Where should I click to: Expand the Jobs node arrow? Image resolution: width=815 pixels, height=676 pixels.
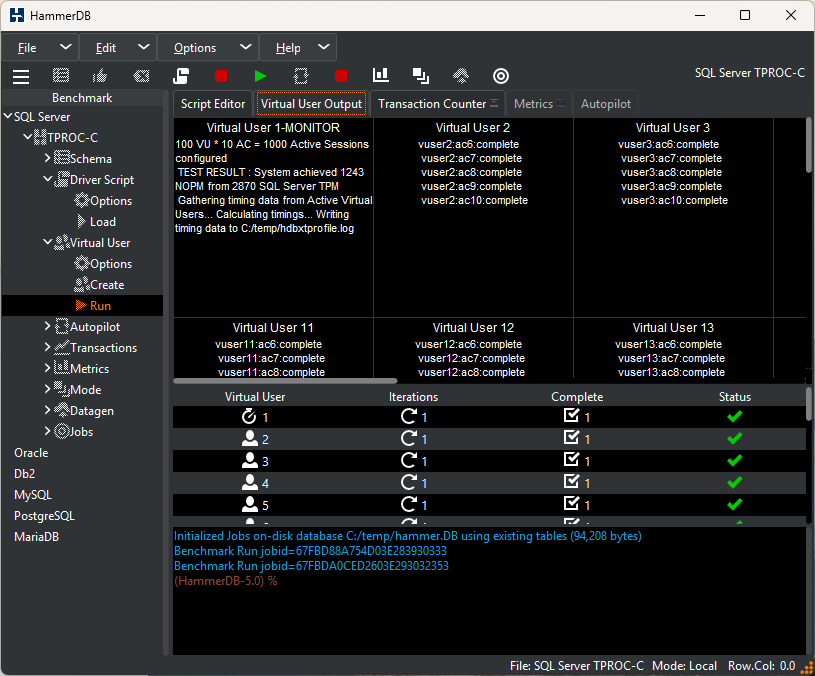[47, 430]
